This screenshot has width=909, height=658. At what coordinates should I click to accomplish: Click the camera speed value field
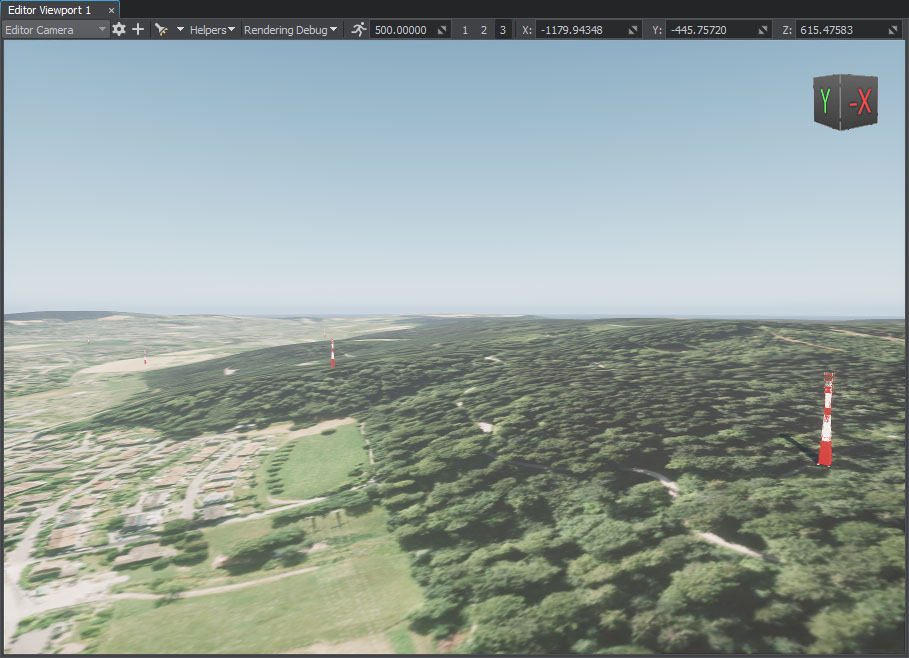[x=402, y=30]
